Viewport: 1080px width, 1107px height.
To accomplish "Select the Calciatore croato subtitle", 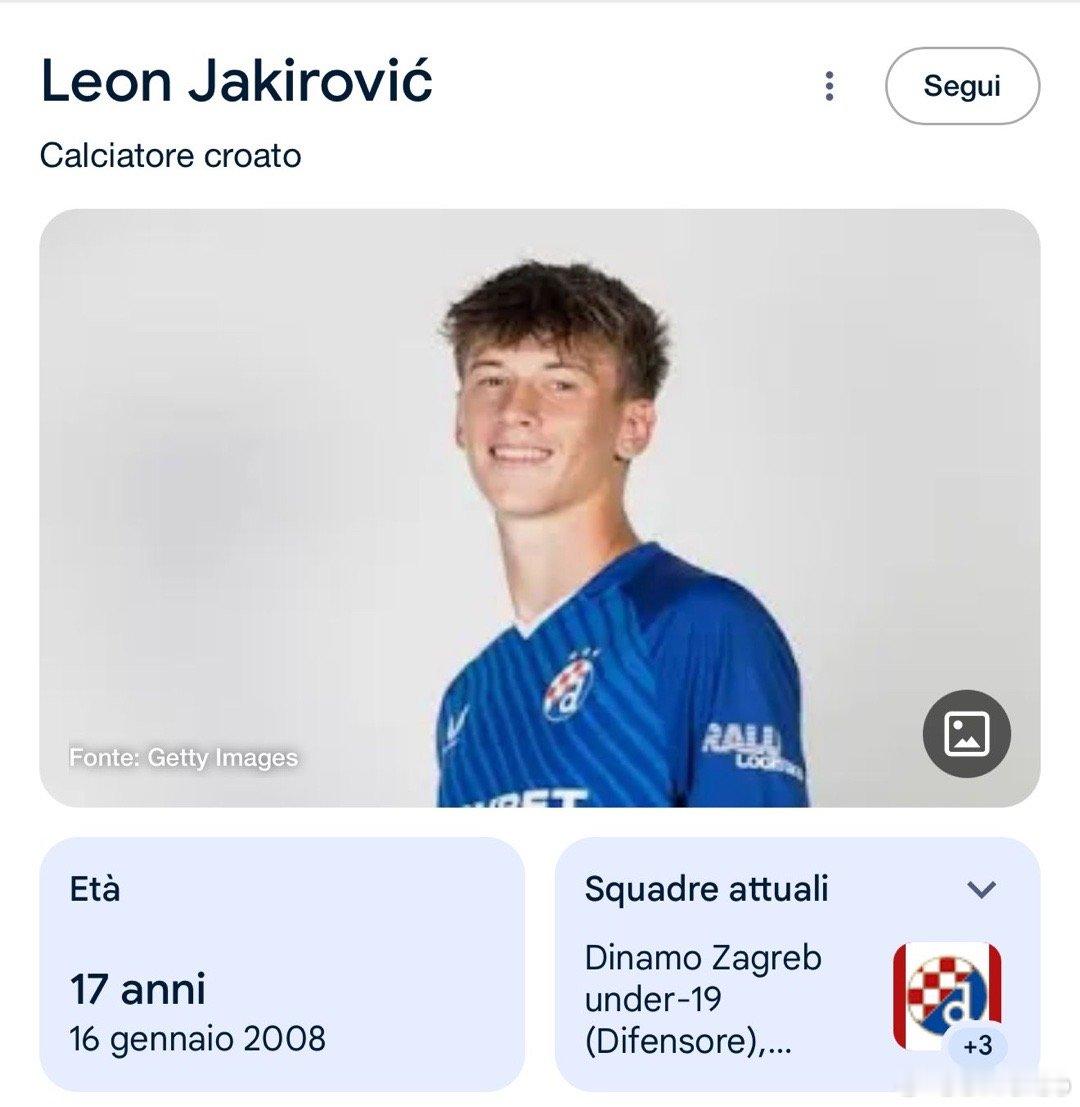I will 170,156.
